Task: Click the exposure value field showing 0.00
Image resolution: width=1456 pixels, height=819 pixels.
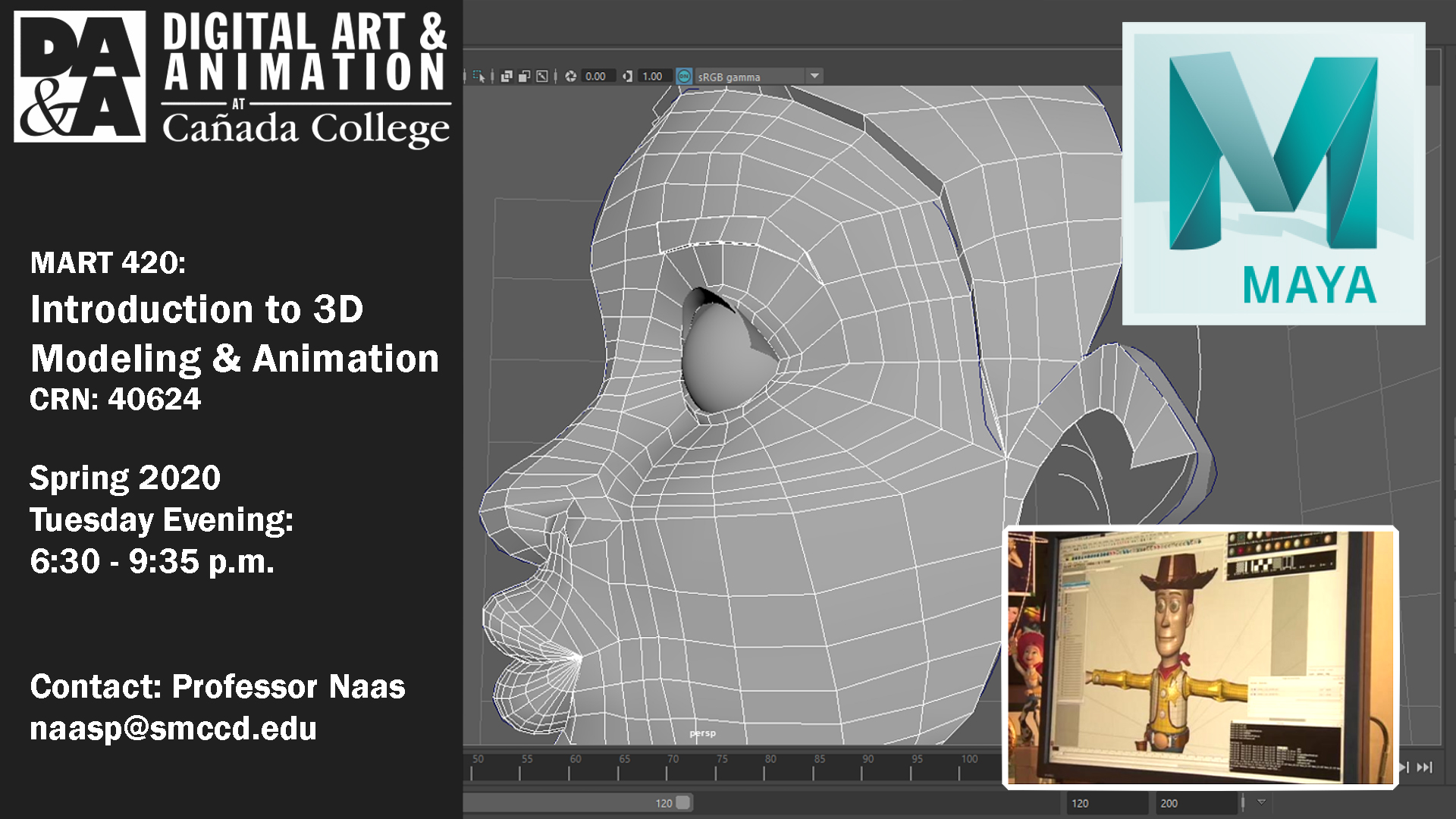Action: pos(596,76)
